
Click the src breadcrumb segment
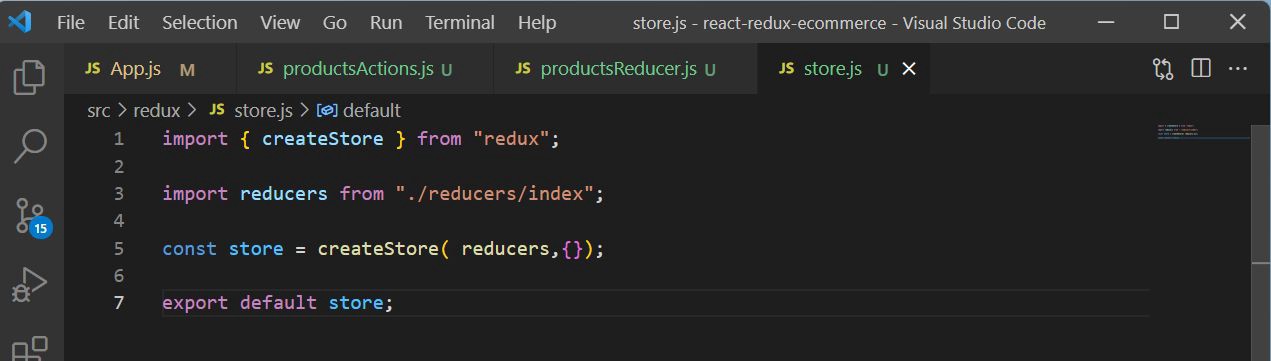coord(98,110)
